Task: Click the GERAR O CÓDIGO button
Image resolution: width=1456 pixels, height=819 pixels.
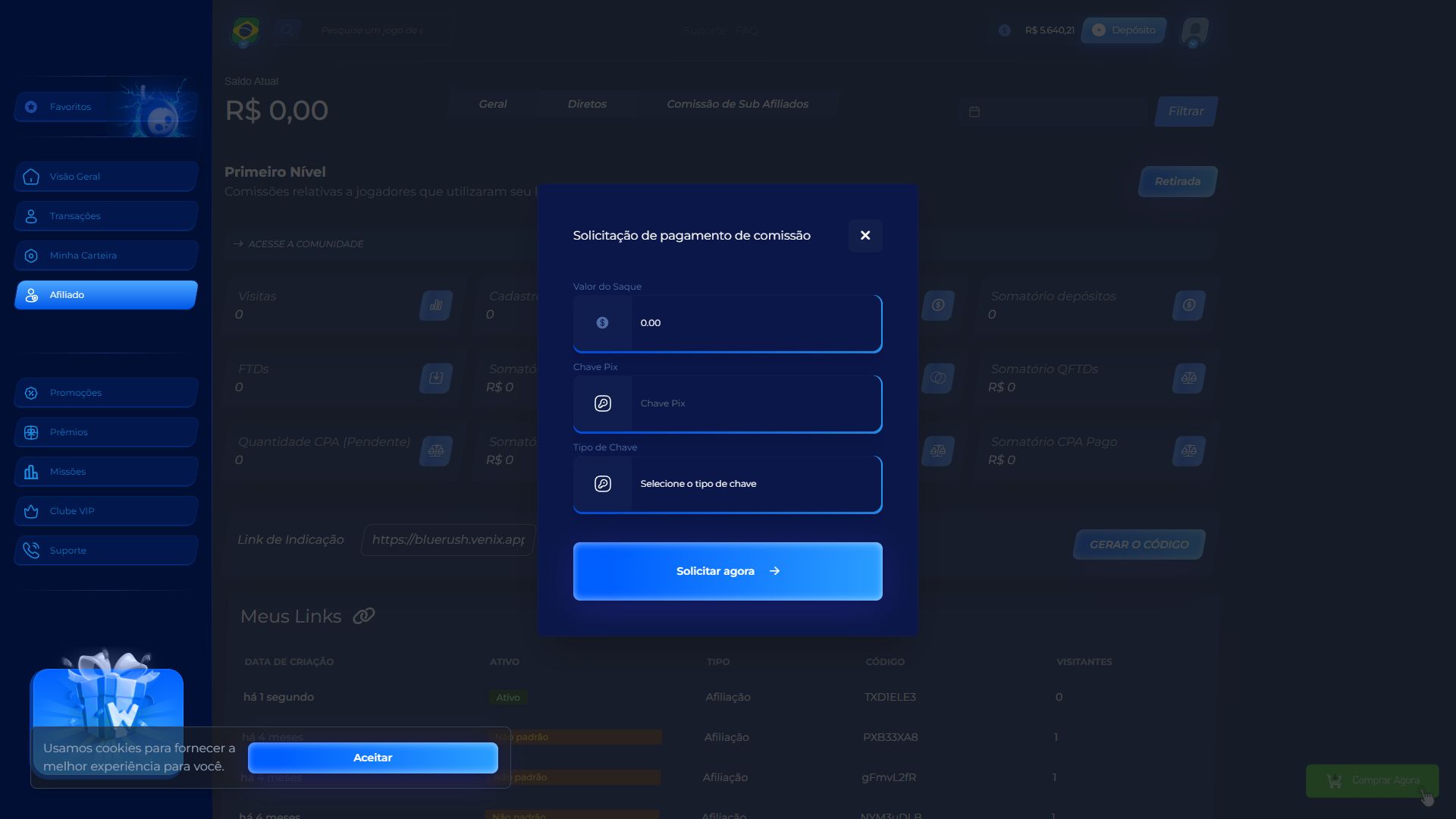Action: [1138, 544]
